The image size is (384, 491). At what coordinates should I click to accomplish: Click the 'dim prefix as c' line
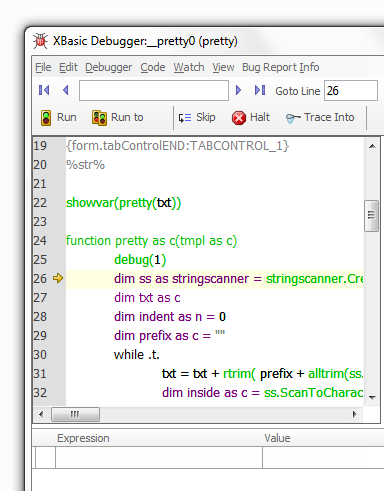[x=170, y=336]
